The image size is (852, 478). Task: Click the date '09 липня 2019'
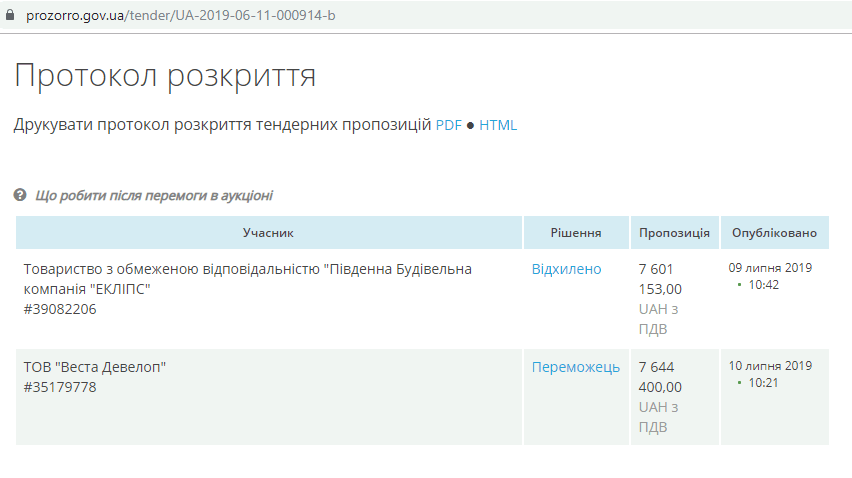[x=770, y=268]
